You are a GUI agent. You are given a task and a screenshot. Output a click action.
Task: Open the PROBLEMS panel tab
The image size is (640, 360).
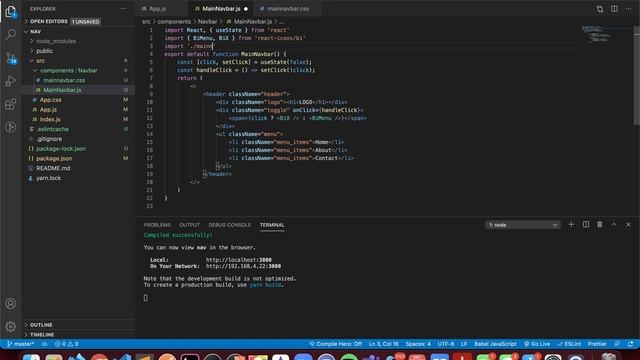(x=157, y=225)
